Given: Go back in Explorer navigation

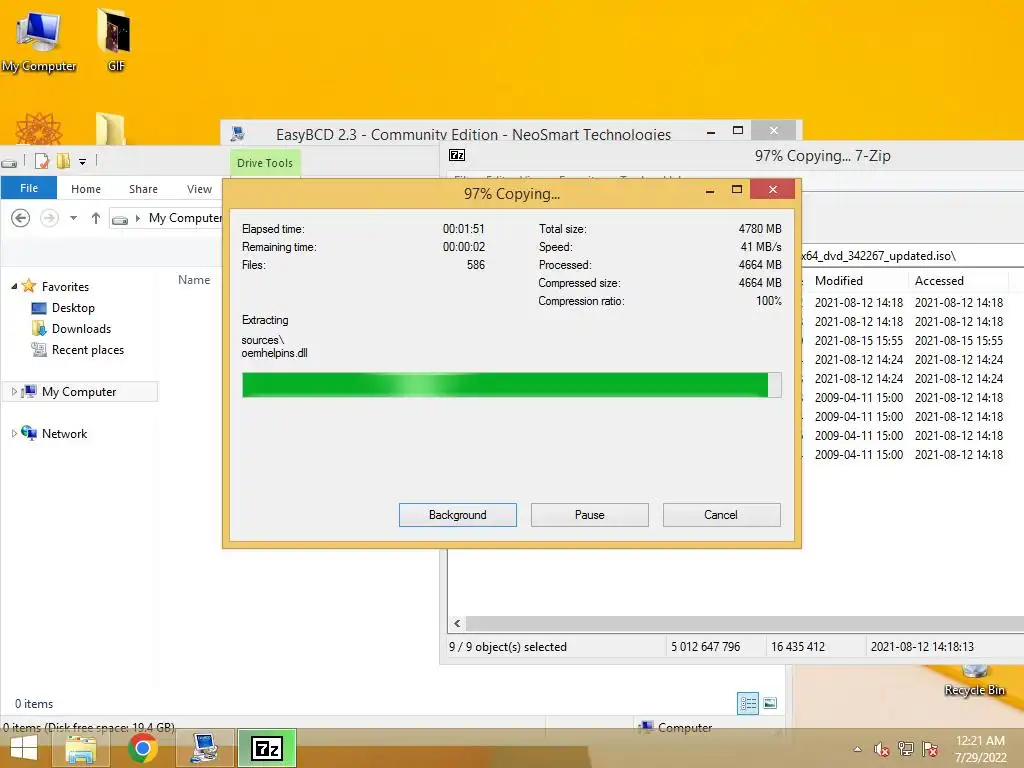Looking at the screenshot, I should [x=20, y=218].
